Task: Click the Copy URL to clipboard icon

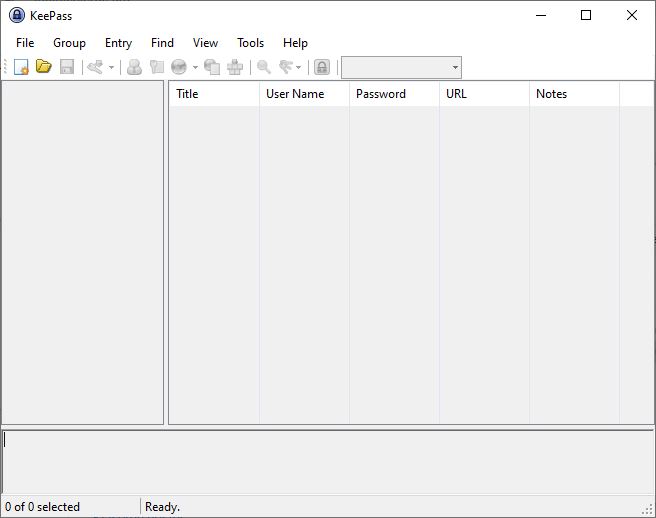Action: coord(212,67)
